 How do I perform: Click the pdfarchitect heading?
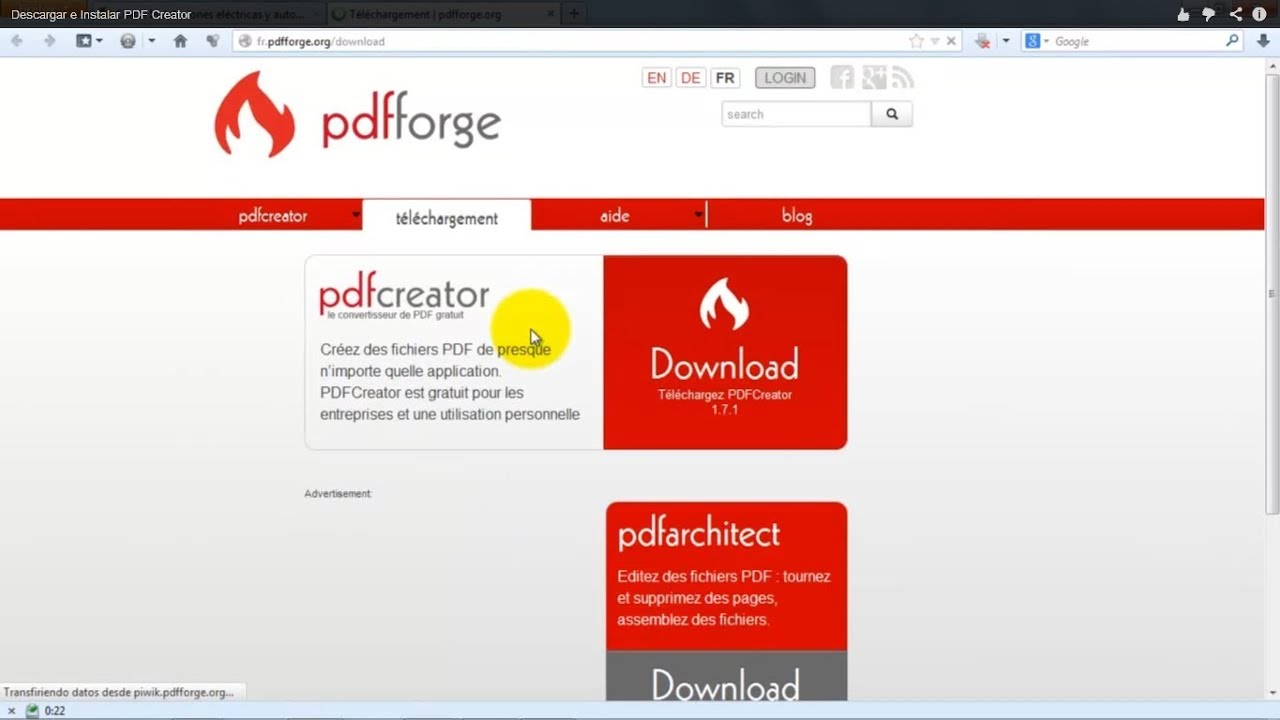699,534
